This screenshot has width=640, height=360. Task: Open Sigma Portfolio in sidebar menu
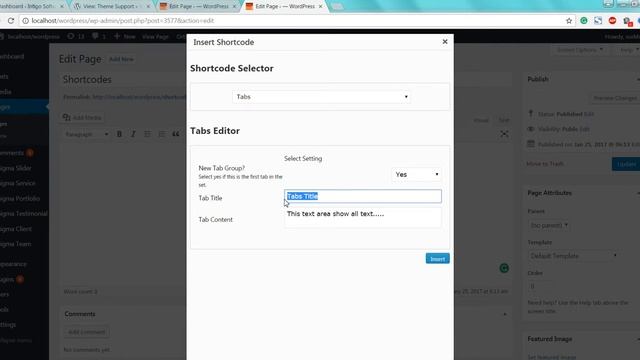point(20,198)
